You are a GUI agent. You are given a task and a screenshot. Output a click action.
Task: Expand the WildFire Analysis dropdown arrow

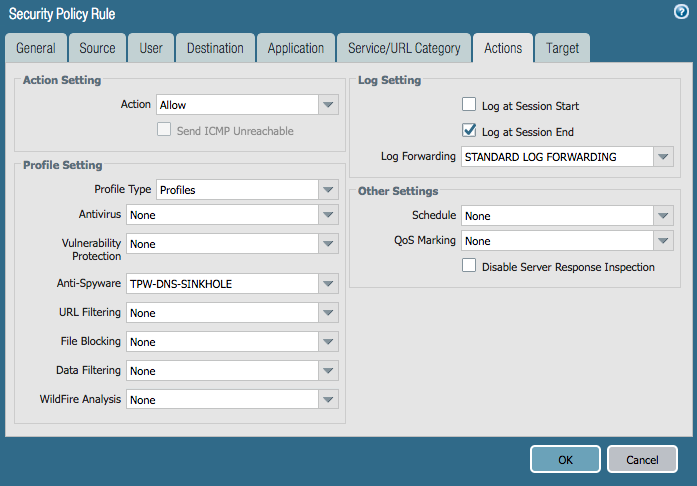click(328, 399)
